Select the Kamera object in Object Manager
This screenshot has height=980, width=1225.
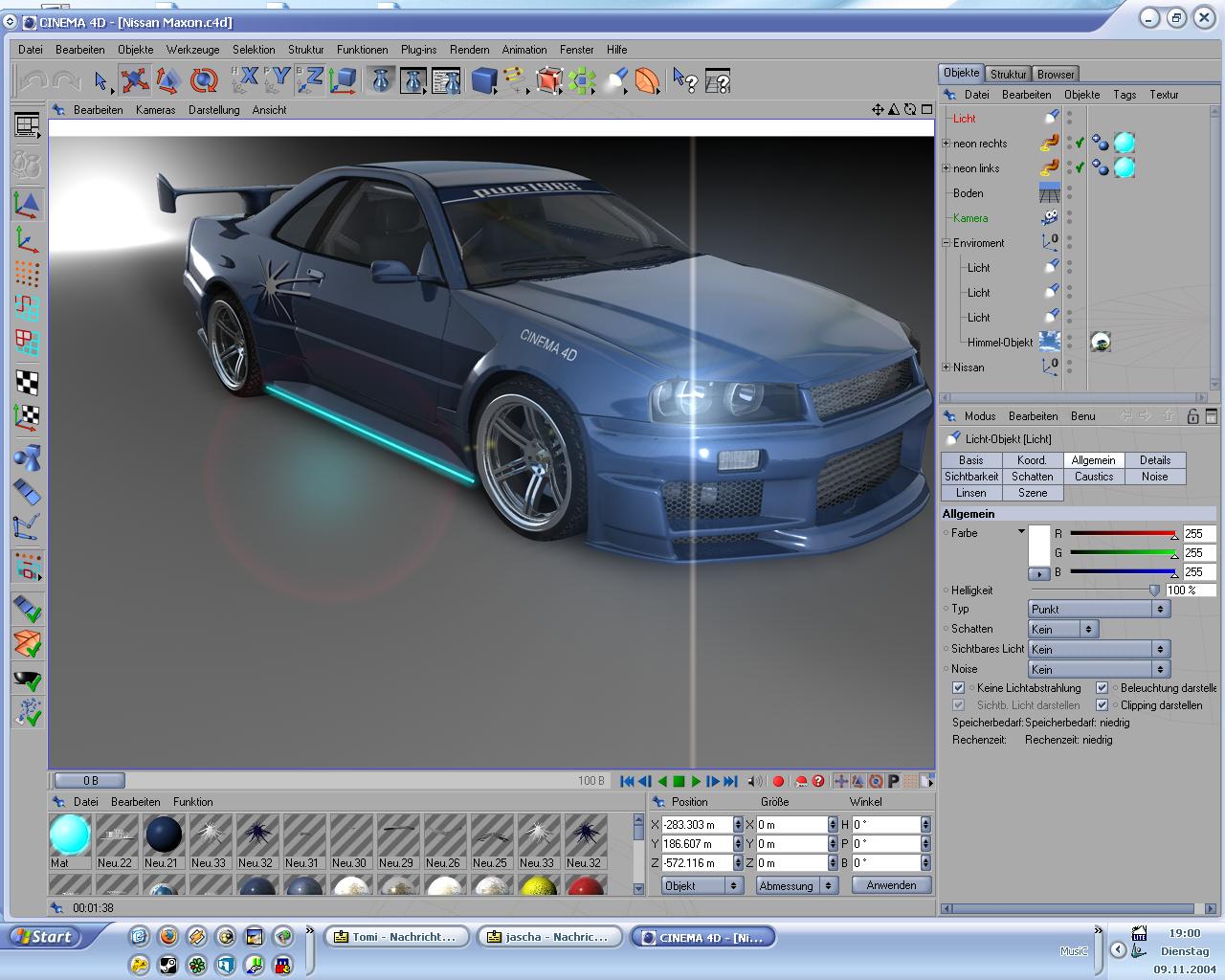click(x=970, y=218)
